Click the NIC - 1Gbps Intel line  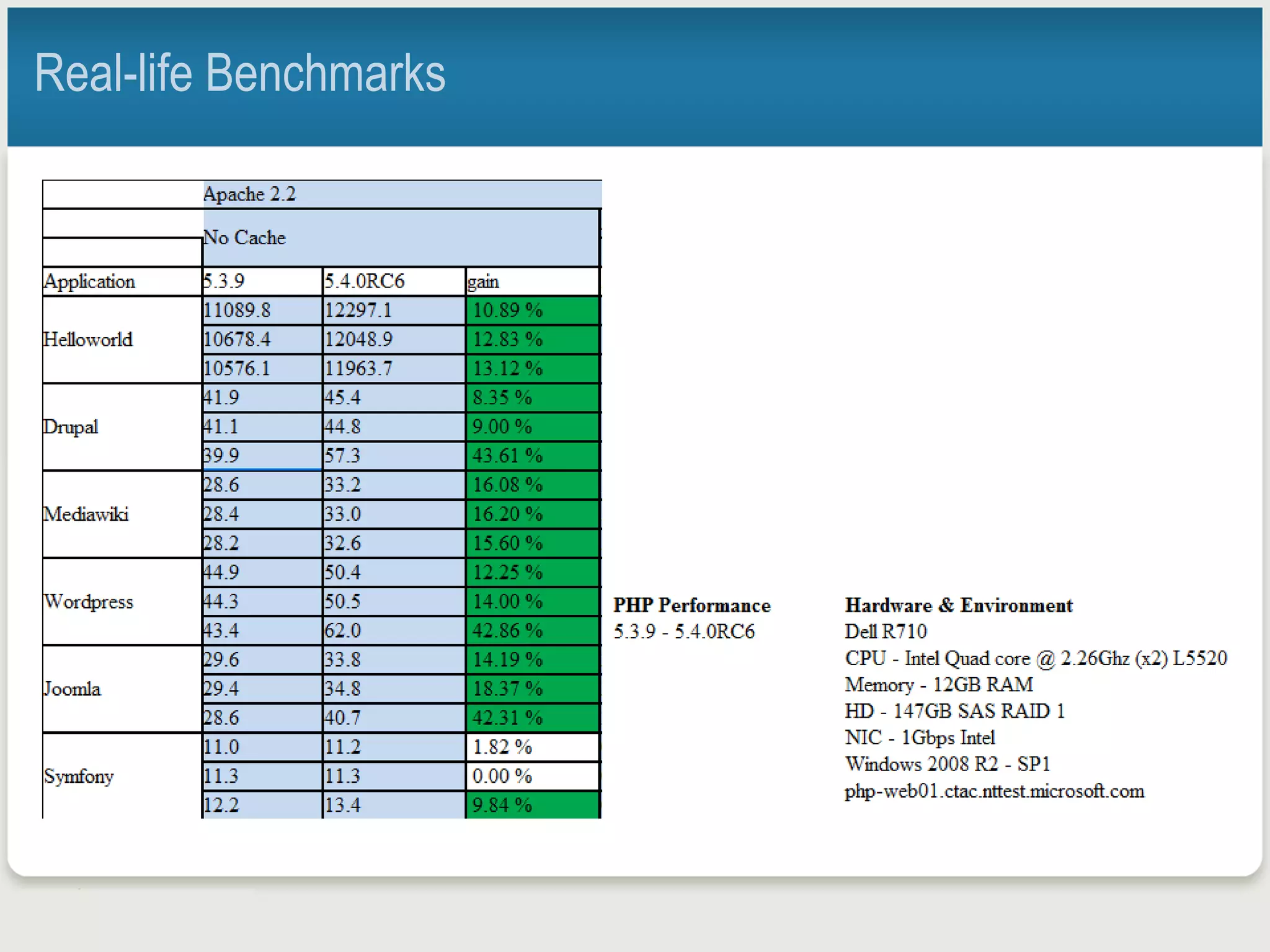tap(920, 738)
